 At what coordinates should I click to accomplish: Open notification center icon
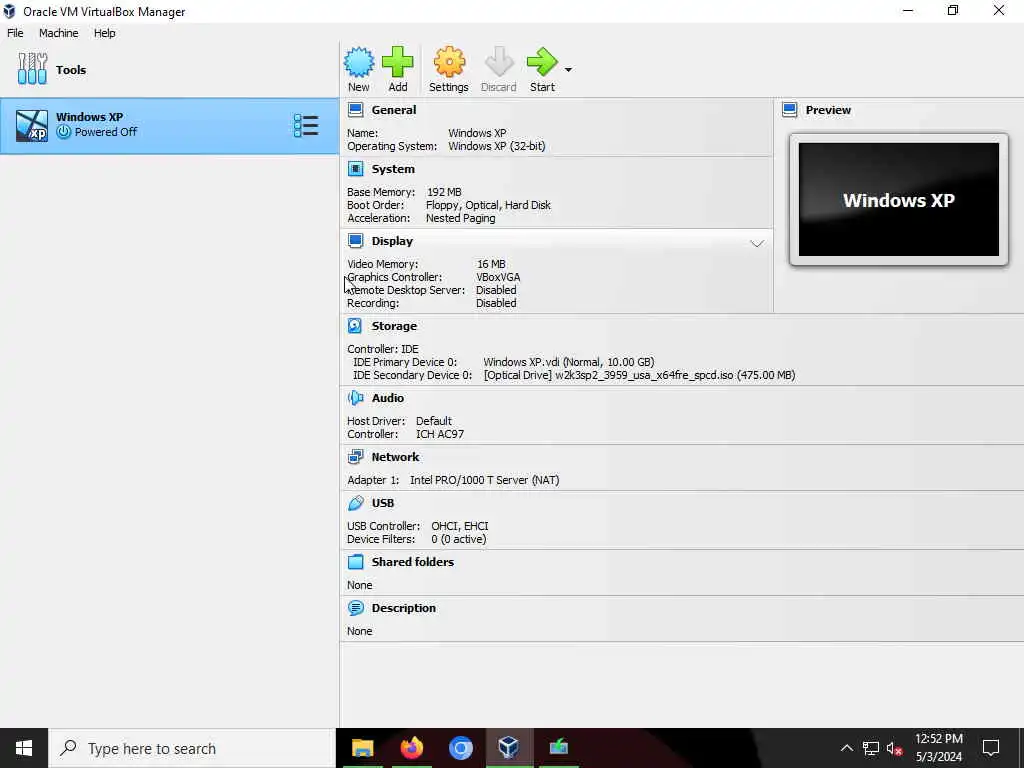click(x=991, y=748)
